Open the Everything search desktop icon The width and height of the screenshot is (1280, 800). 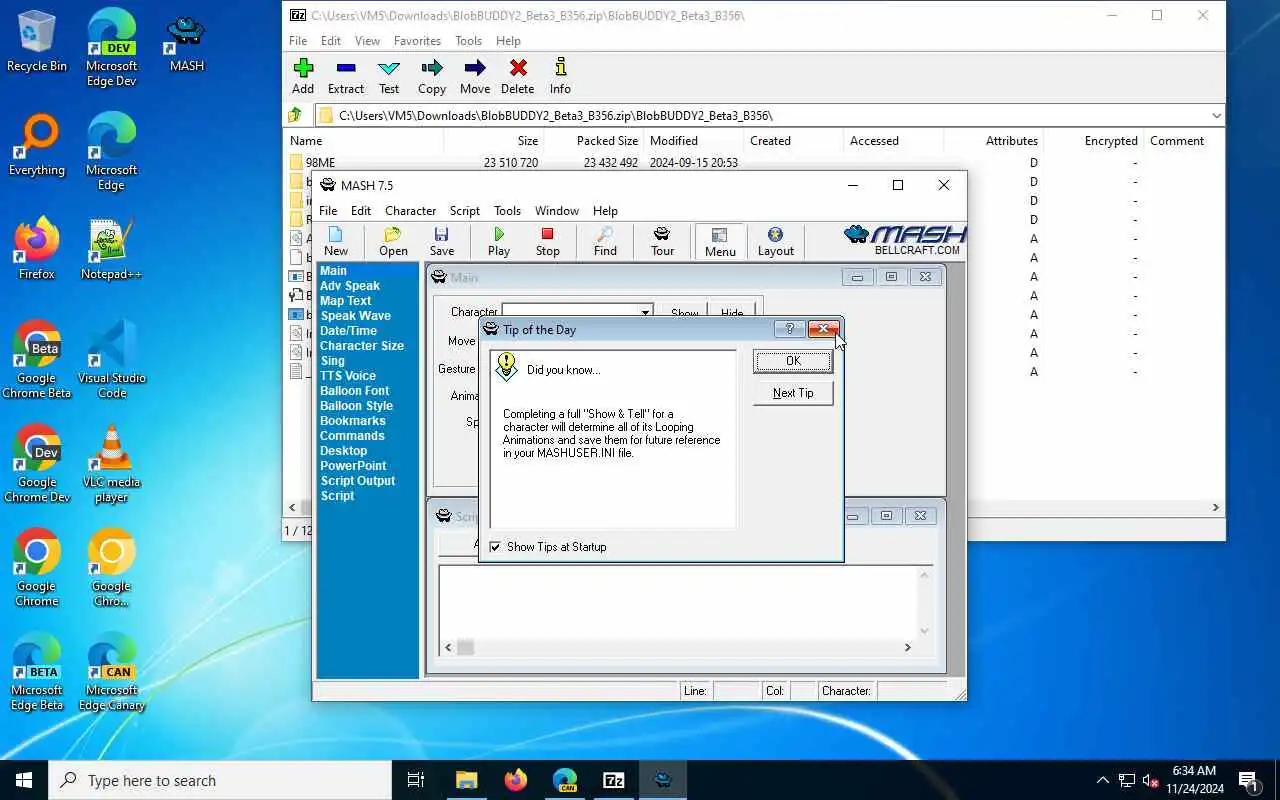click(x=37, y=145)
